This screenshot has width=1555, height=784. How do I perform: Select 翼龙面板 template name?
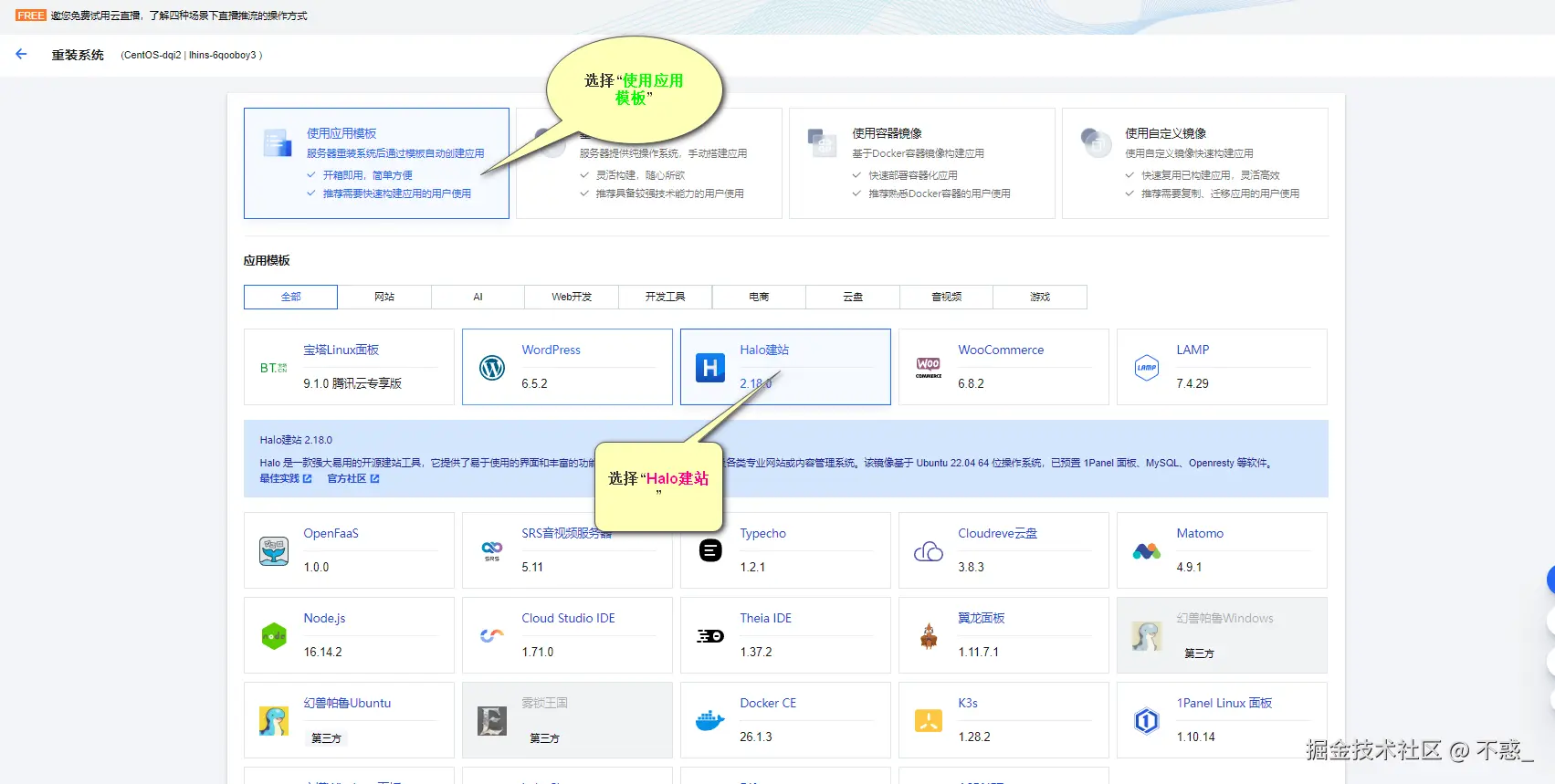click(981, 618)
